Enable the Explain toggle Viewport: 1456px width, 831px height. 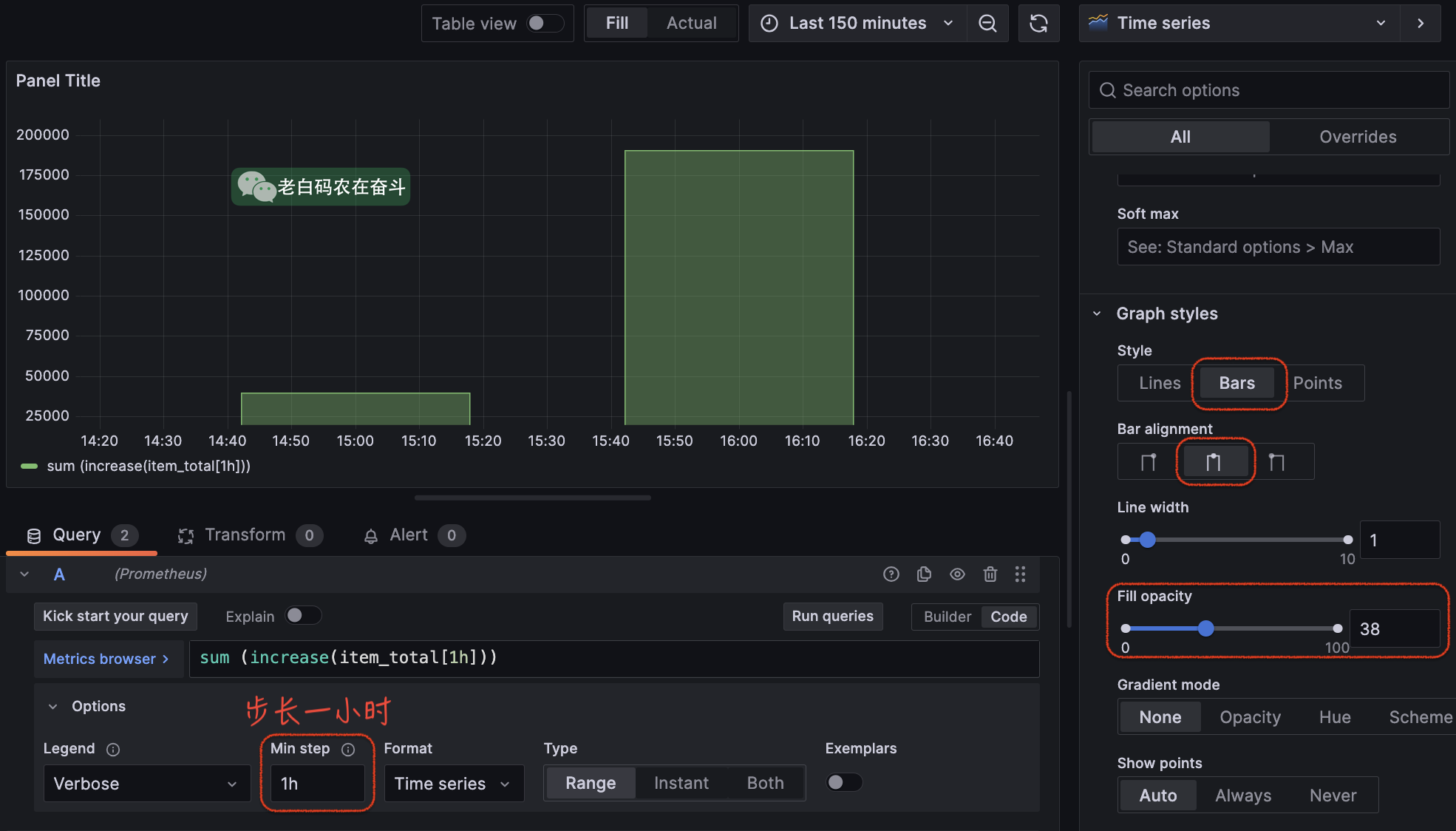coord(303,616)
